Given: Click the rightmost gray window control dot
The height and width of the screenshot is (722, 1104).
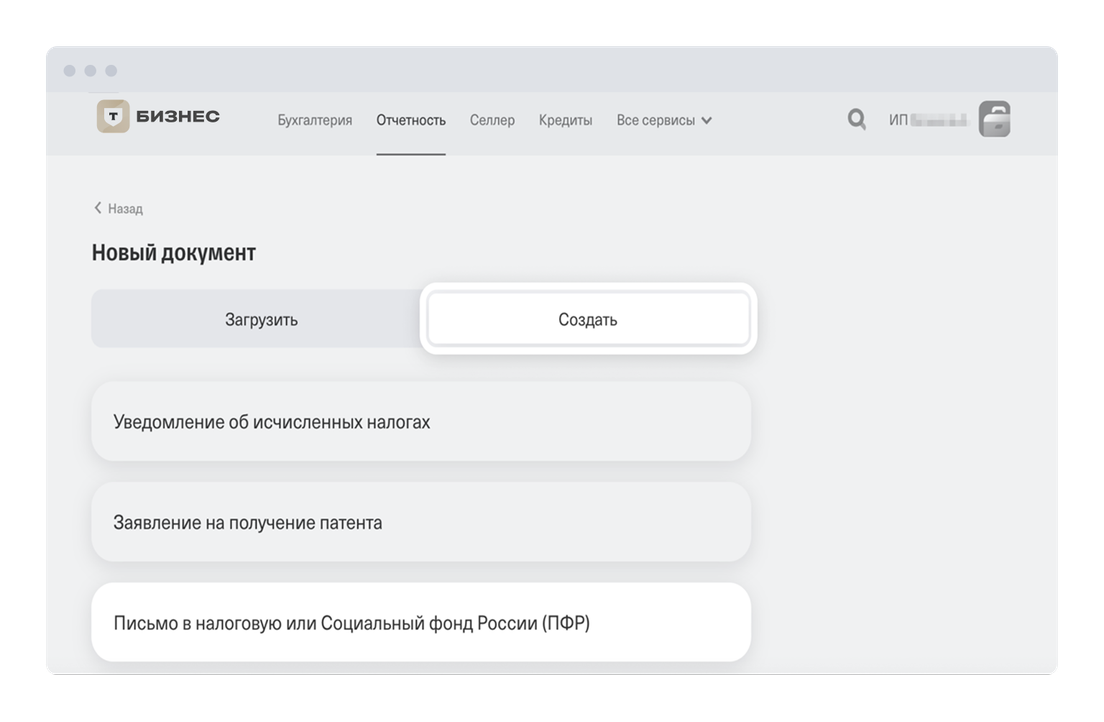Looking at the screenshot, I should click(111, 71).
